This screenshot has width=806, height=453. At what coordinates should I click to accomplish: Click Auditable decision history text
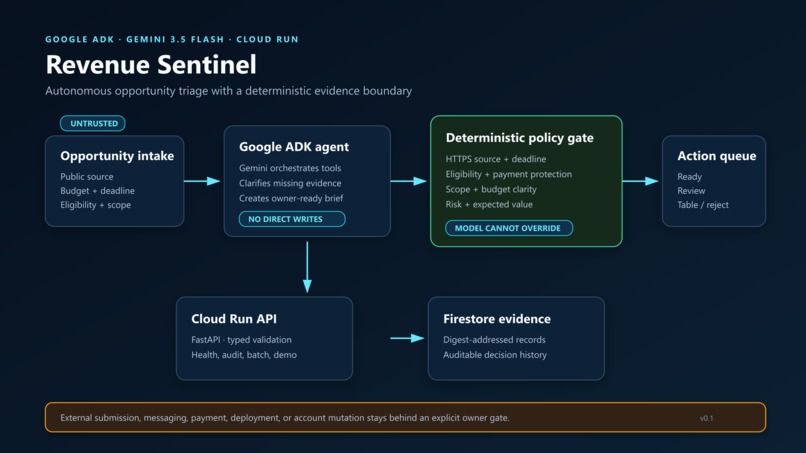[x=495, y=355]
